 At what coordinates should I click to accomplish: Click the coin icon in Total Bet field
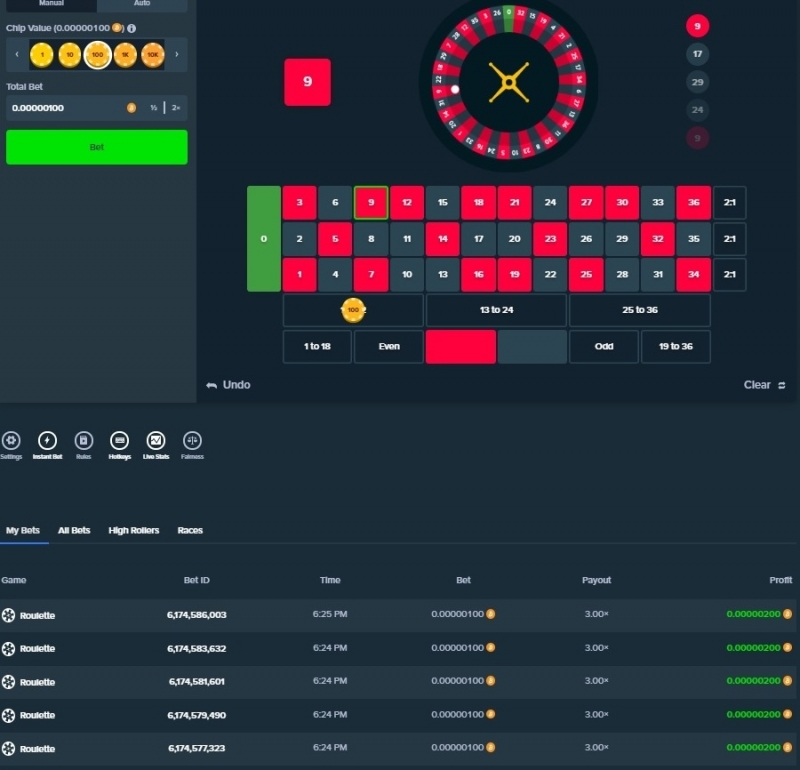[131, 108]
